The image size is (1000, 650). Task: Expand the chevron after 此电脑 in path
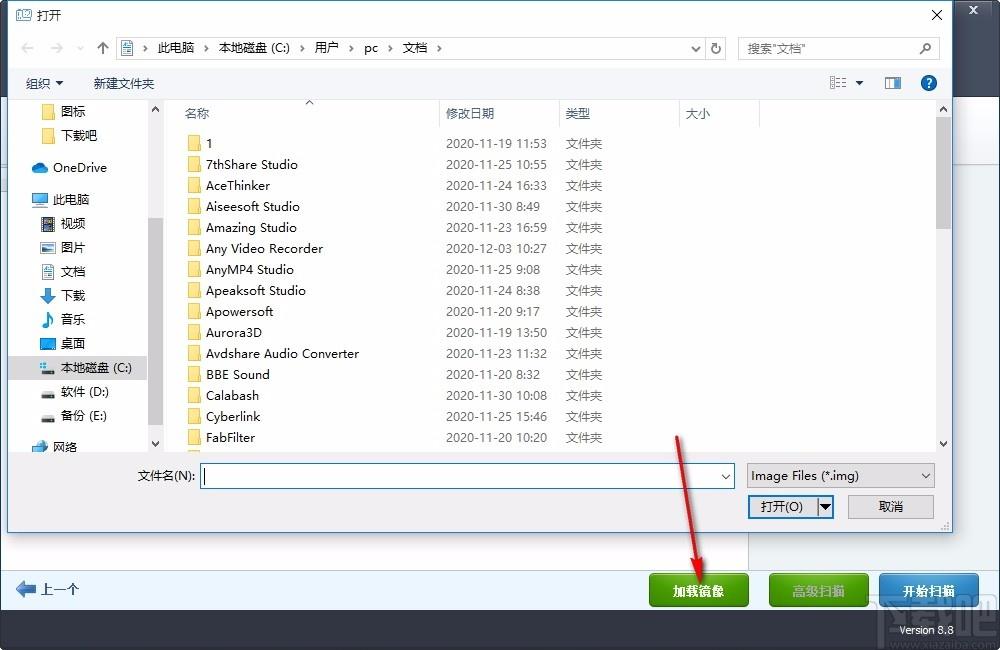(x=206, y=48)
